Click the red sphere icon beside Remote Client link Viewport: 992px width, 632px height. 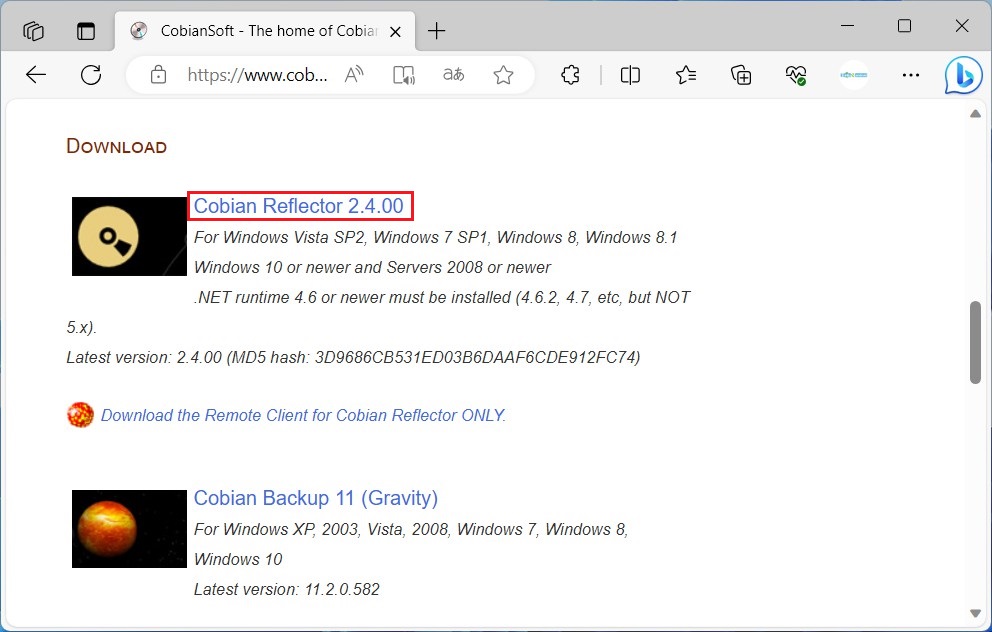coord(80,415)
